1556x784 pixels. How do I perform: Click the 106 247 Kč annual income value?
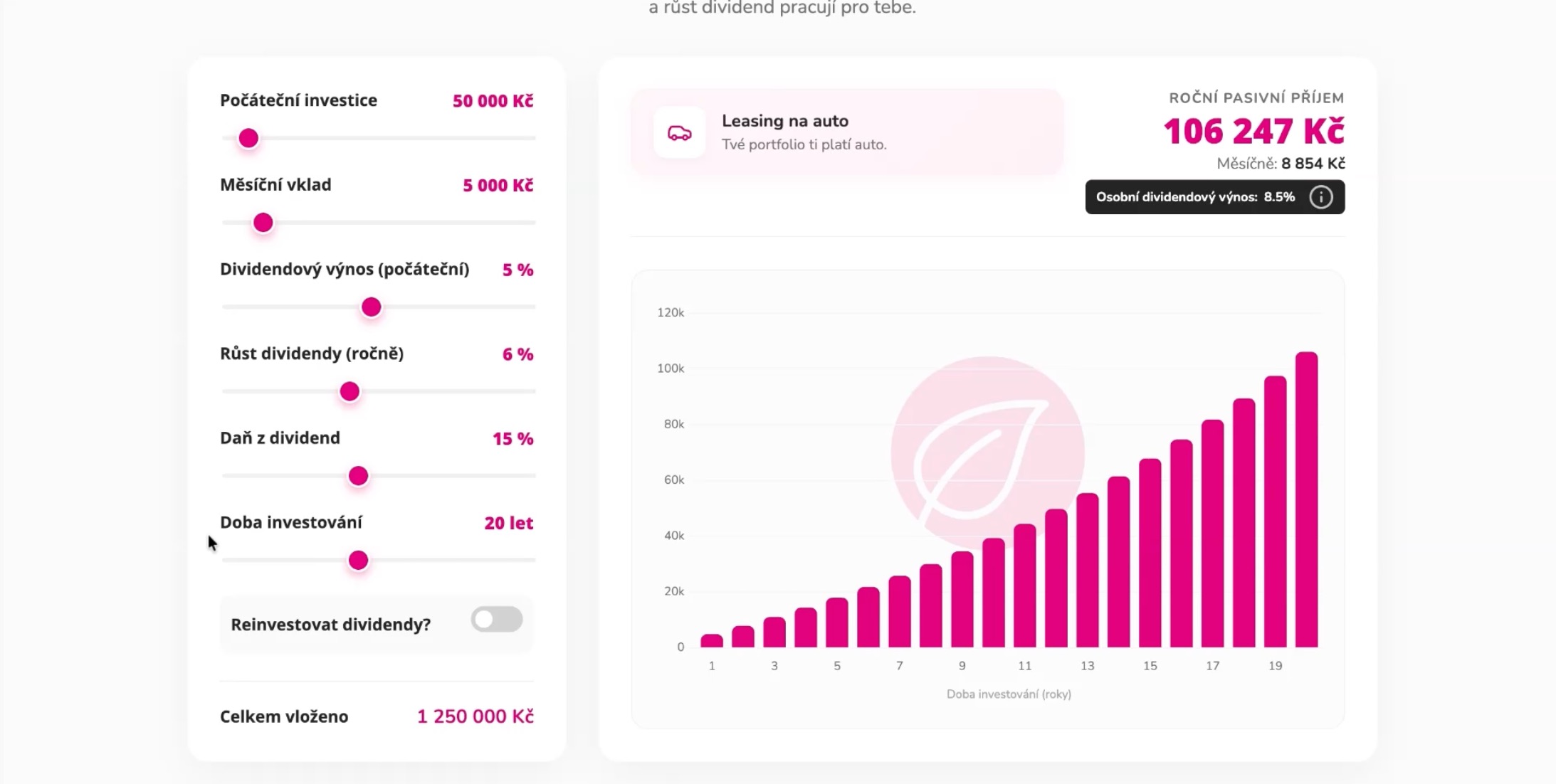[x=1253, y=132]
